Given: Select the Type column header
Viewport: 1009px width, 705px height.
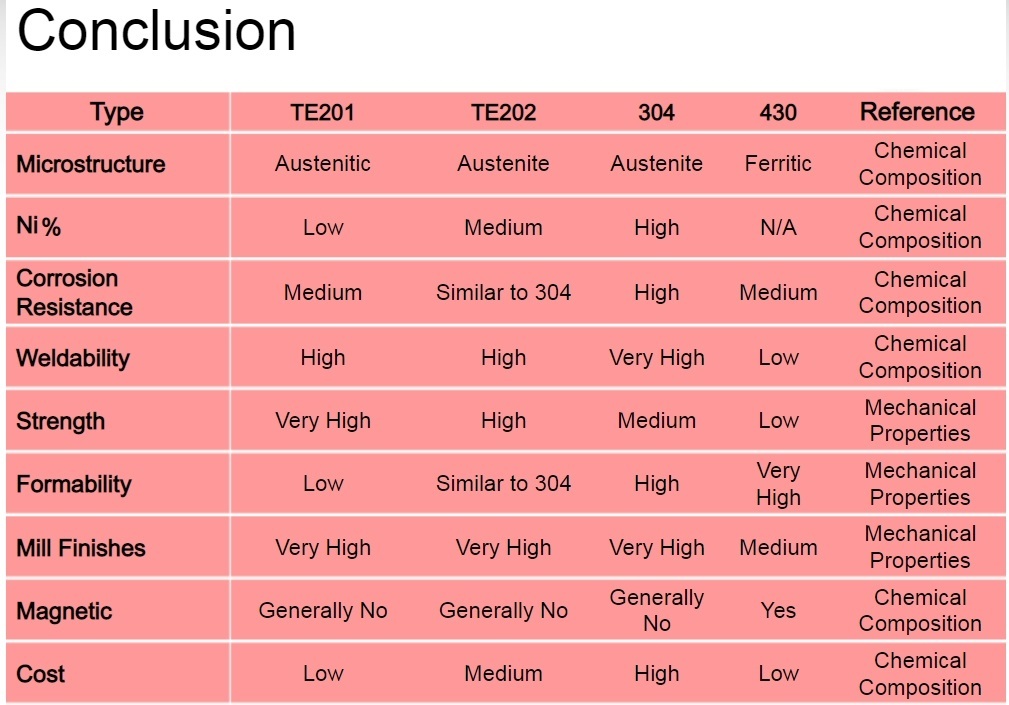Looking at the screenshot, I should 116,113.
